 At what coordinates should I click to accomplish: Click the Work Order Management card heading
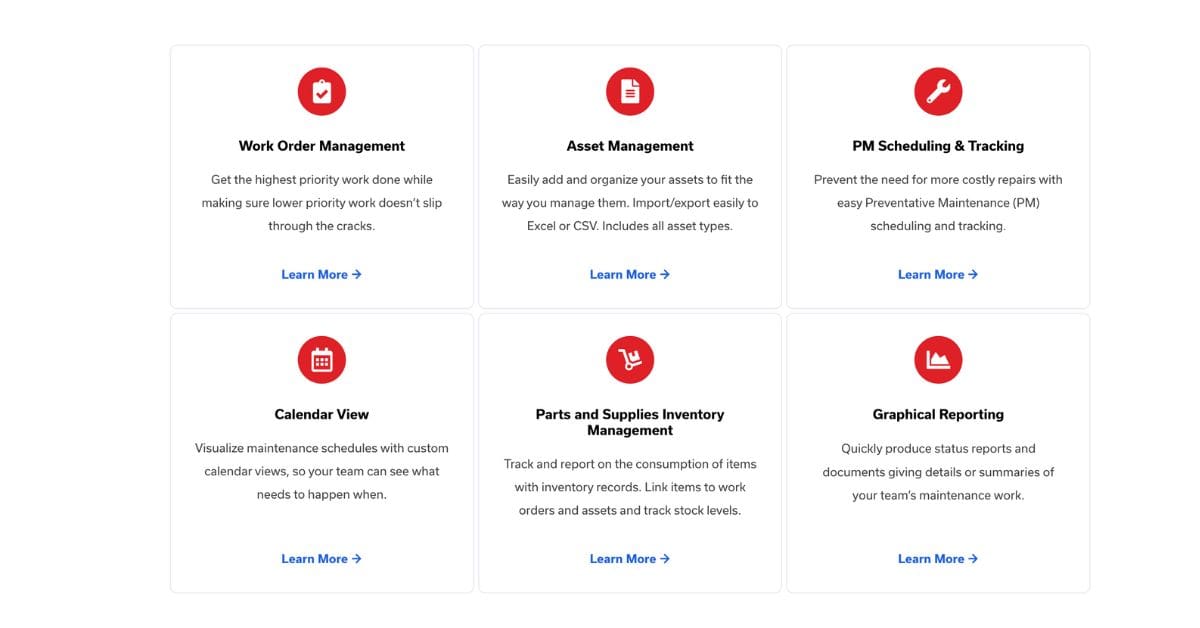321,145
